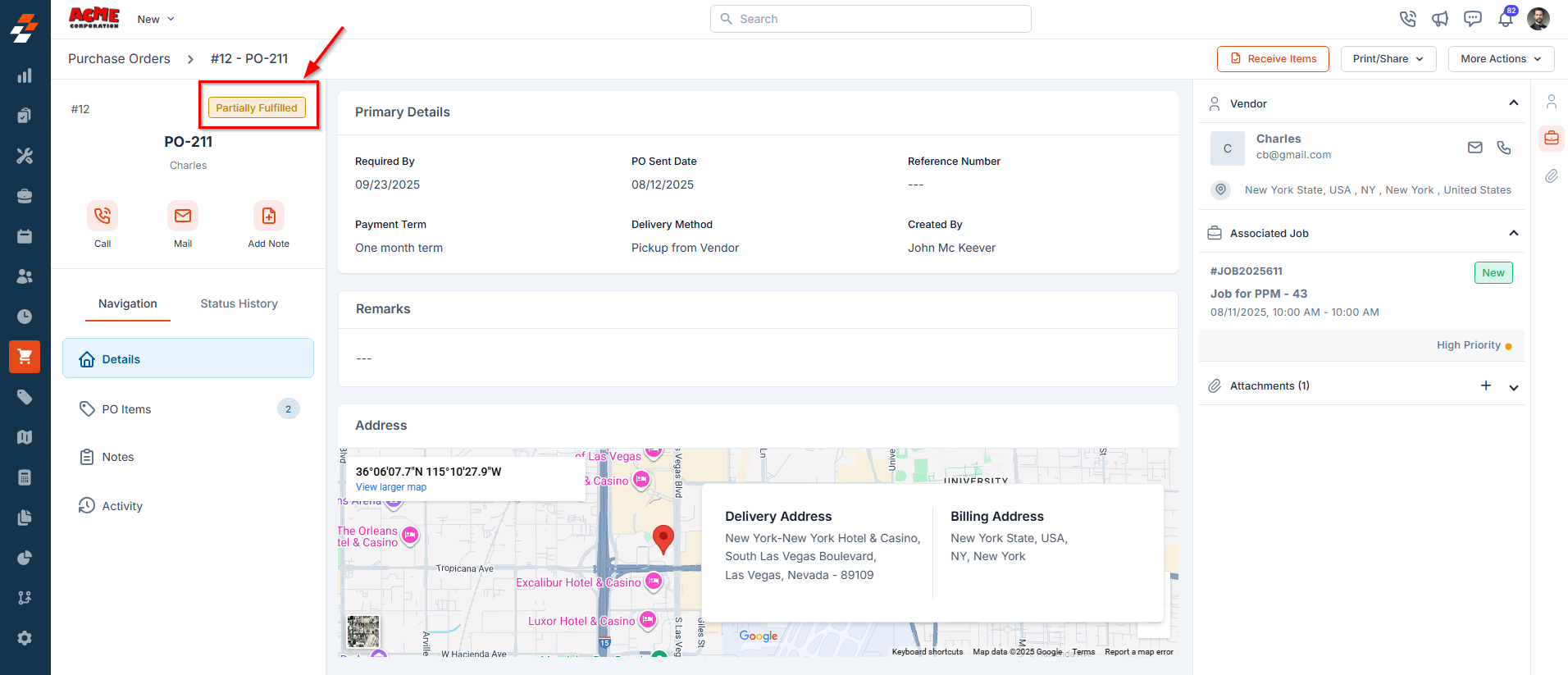The image size is (1568, 675).
Task: Open the person icon in right rail
Action: [1552, 102]
